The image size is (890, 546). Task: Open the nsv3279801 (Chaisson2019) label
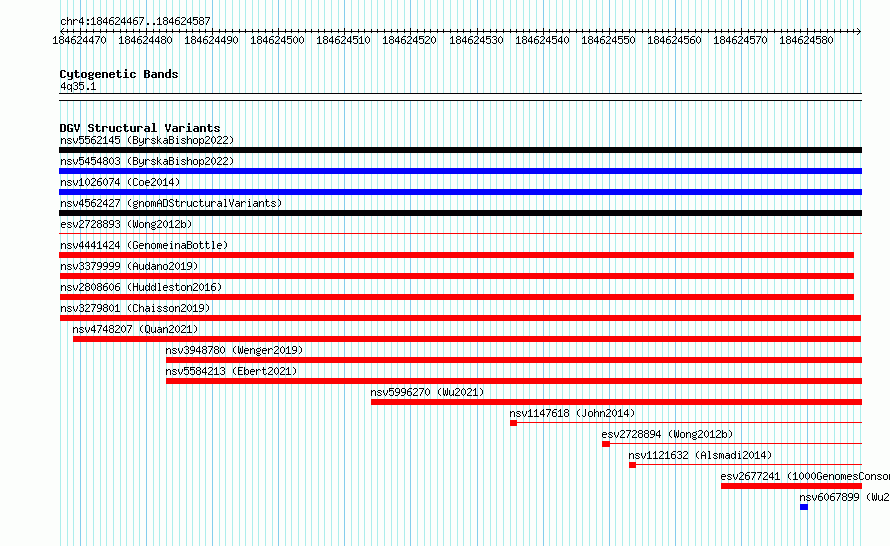coord(135,308)
